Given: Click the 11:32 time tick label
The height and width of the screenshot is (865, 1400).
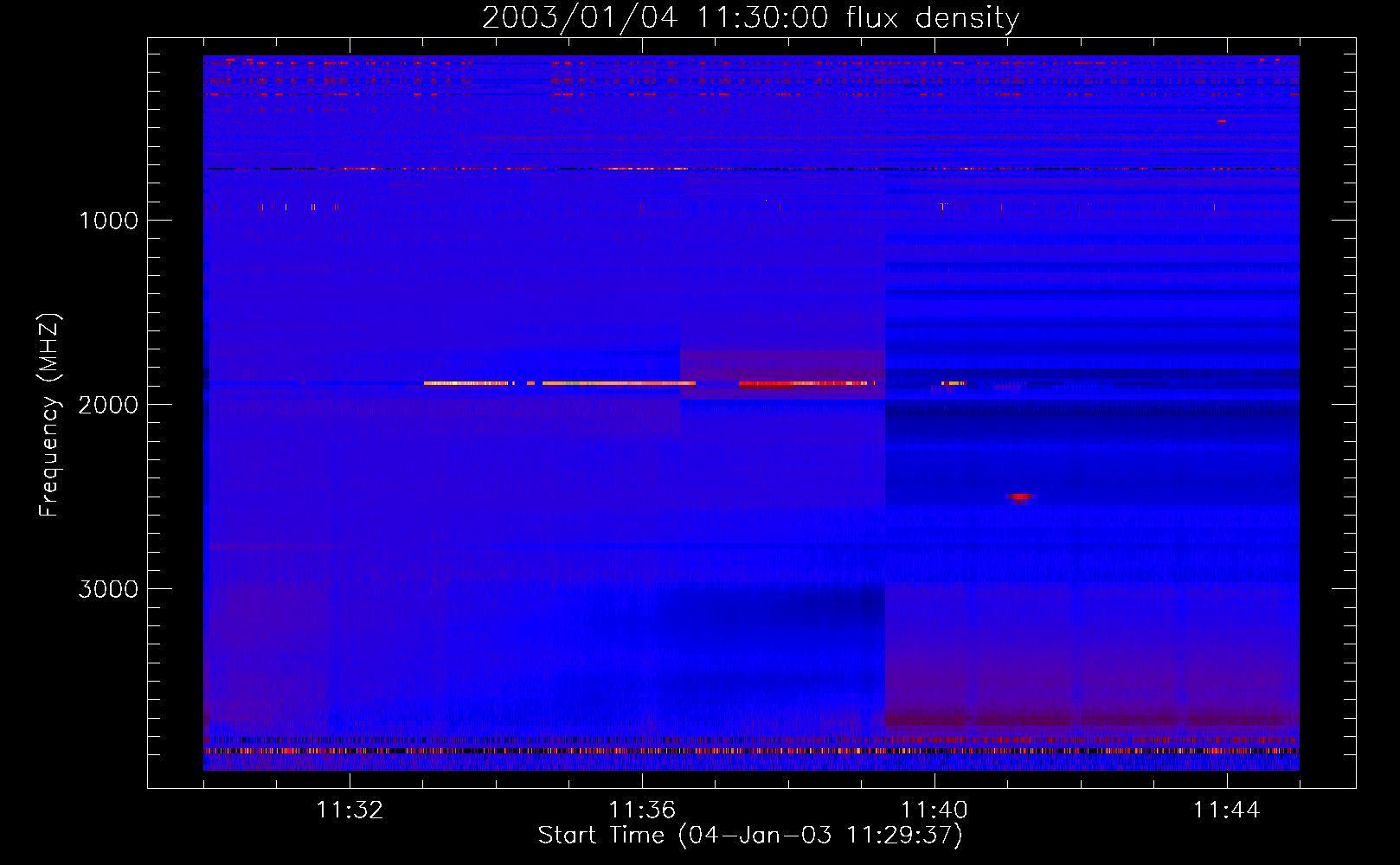Looking at the screenshot, I should pyautogui.click(x=350, y=811).
